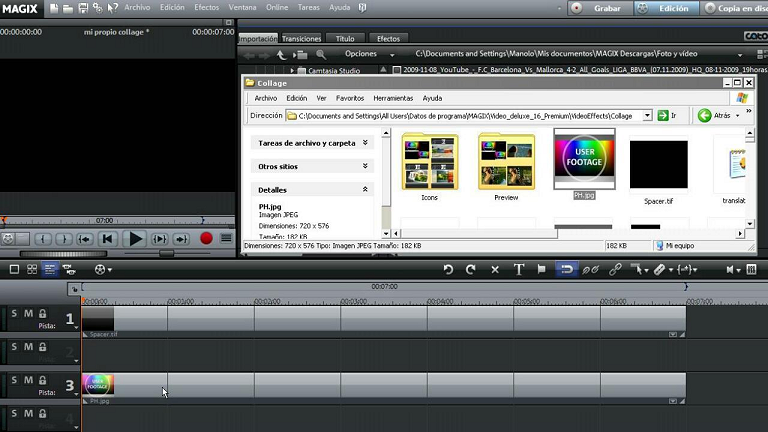Switch to timeline mode view icon
The width and height of the screenshot is (768, 432).
coord(50,269)
